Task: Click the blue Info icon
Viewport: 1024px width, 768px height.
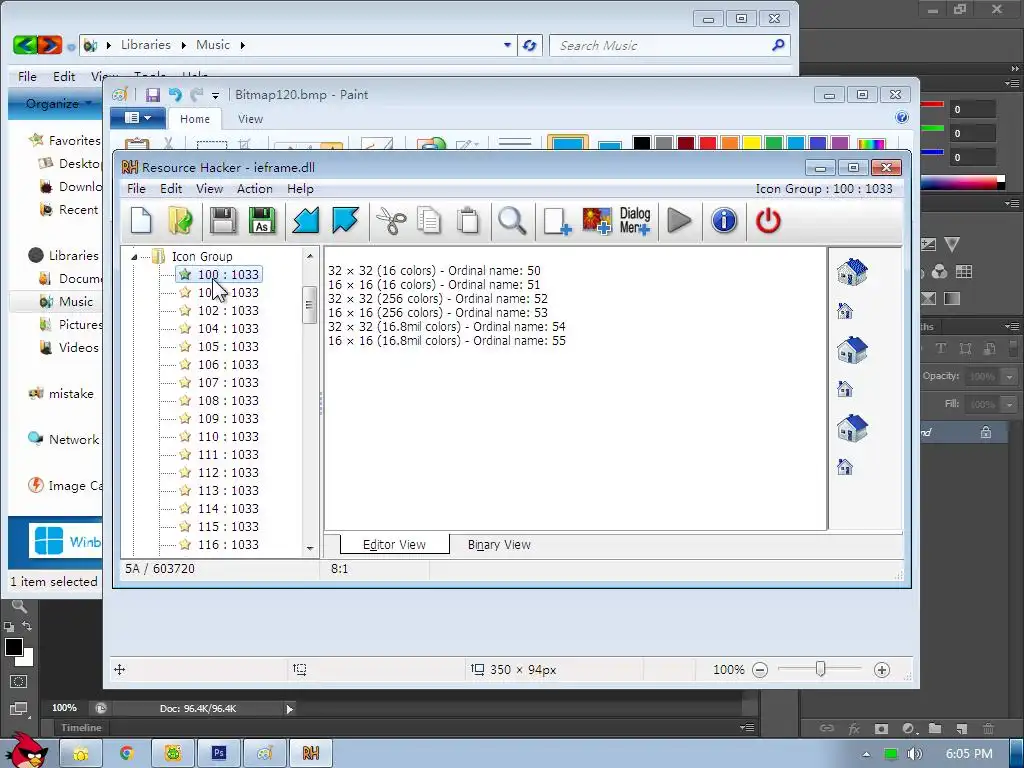Action: [724, 220]
